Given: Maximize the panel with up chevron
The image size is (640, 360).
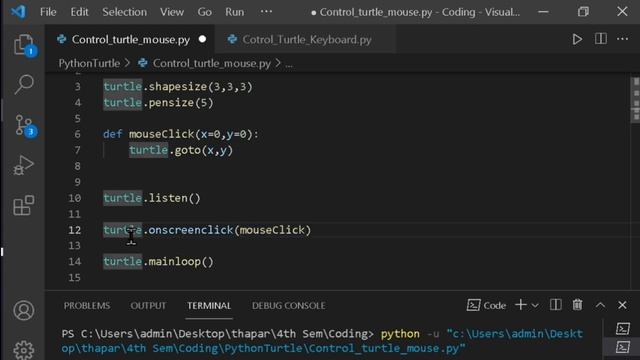Looking at the screenshot, I should point(600,305).
